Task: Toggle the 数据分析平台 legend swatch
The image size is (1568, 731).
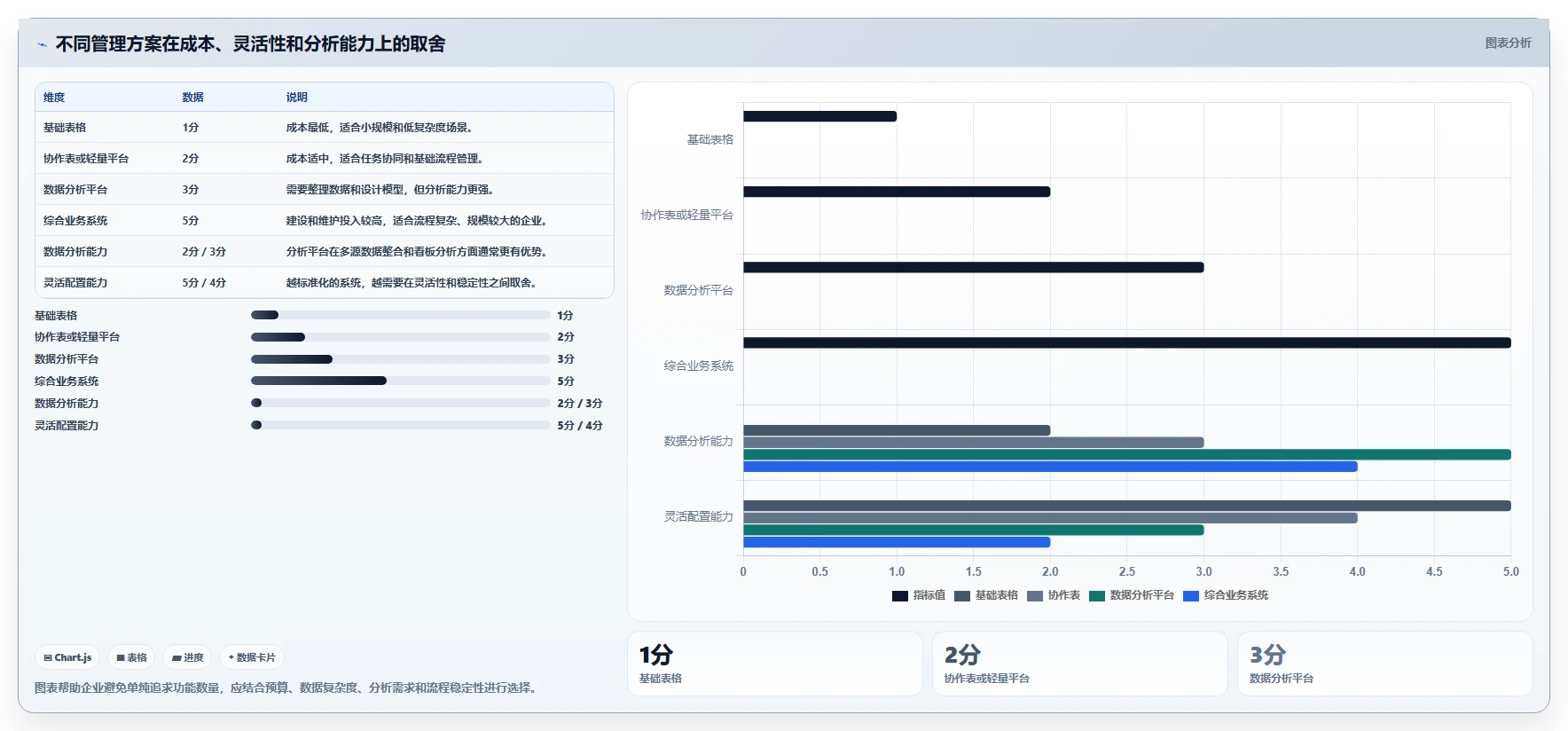Action: 1097,595
